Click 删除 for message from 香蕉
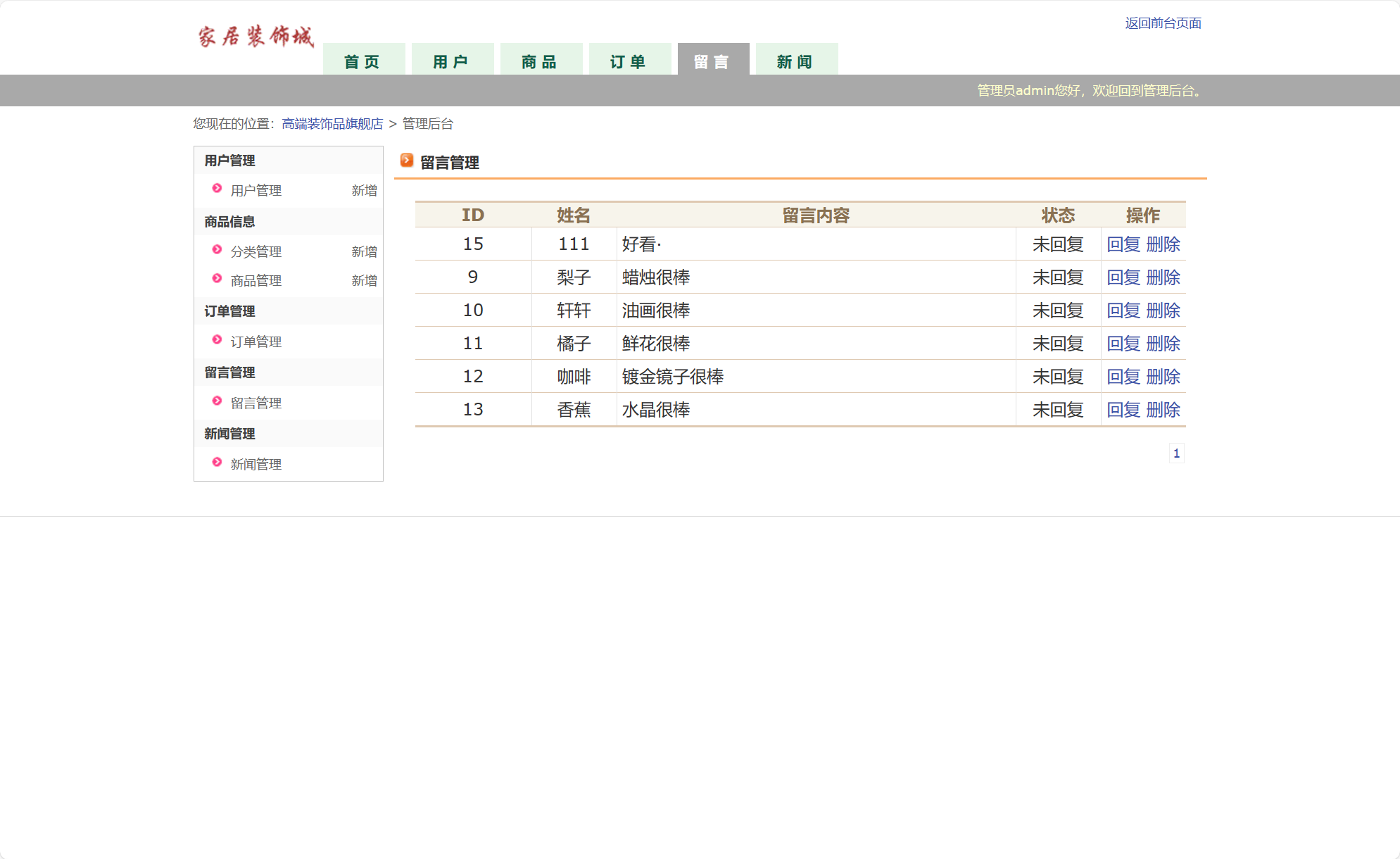1400x859 pixels. coord(1164,409)
